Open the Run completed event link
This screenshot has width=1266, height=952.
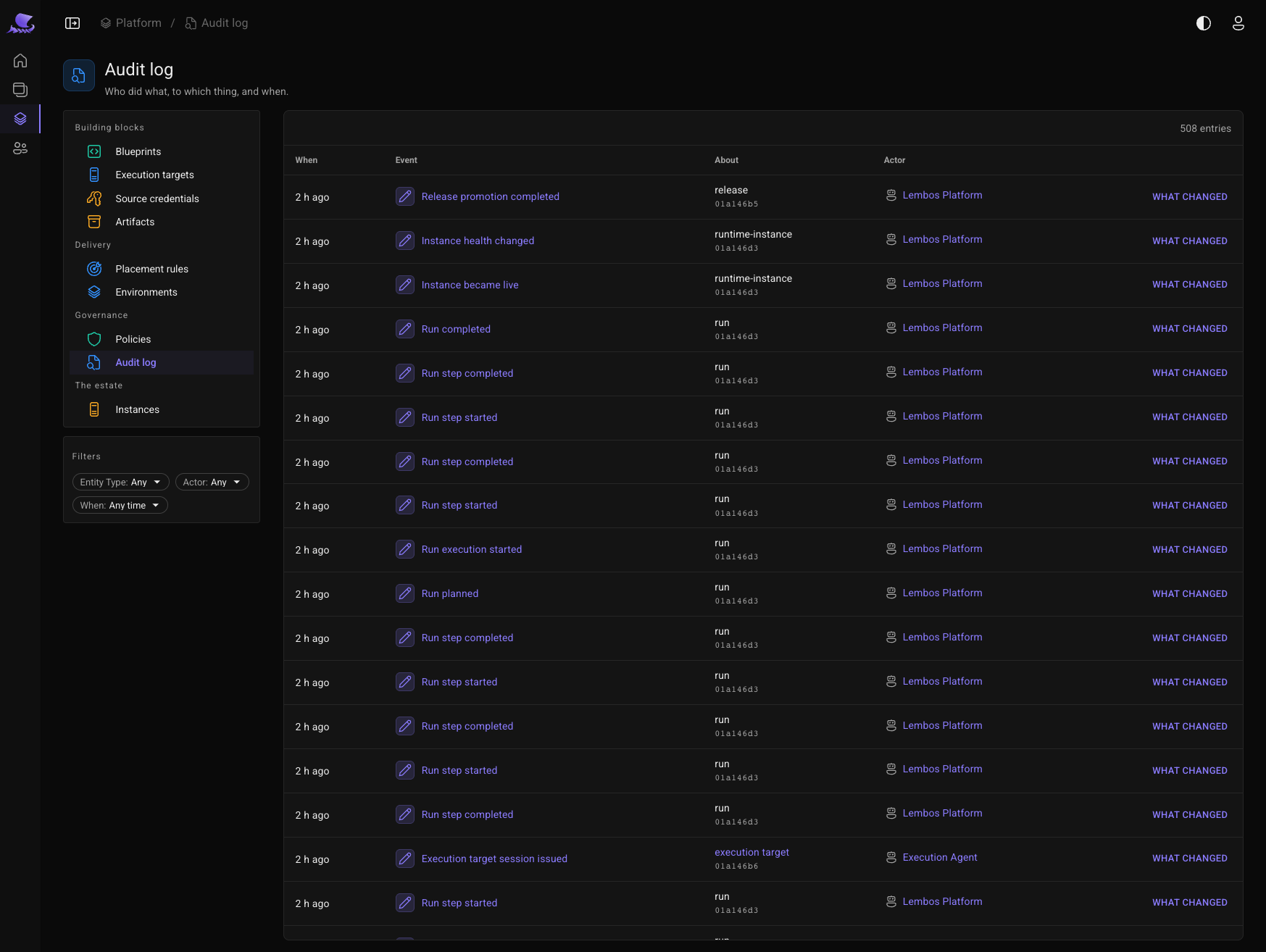pos(456,329)
